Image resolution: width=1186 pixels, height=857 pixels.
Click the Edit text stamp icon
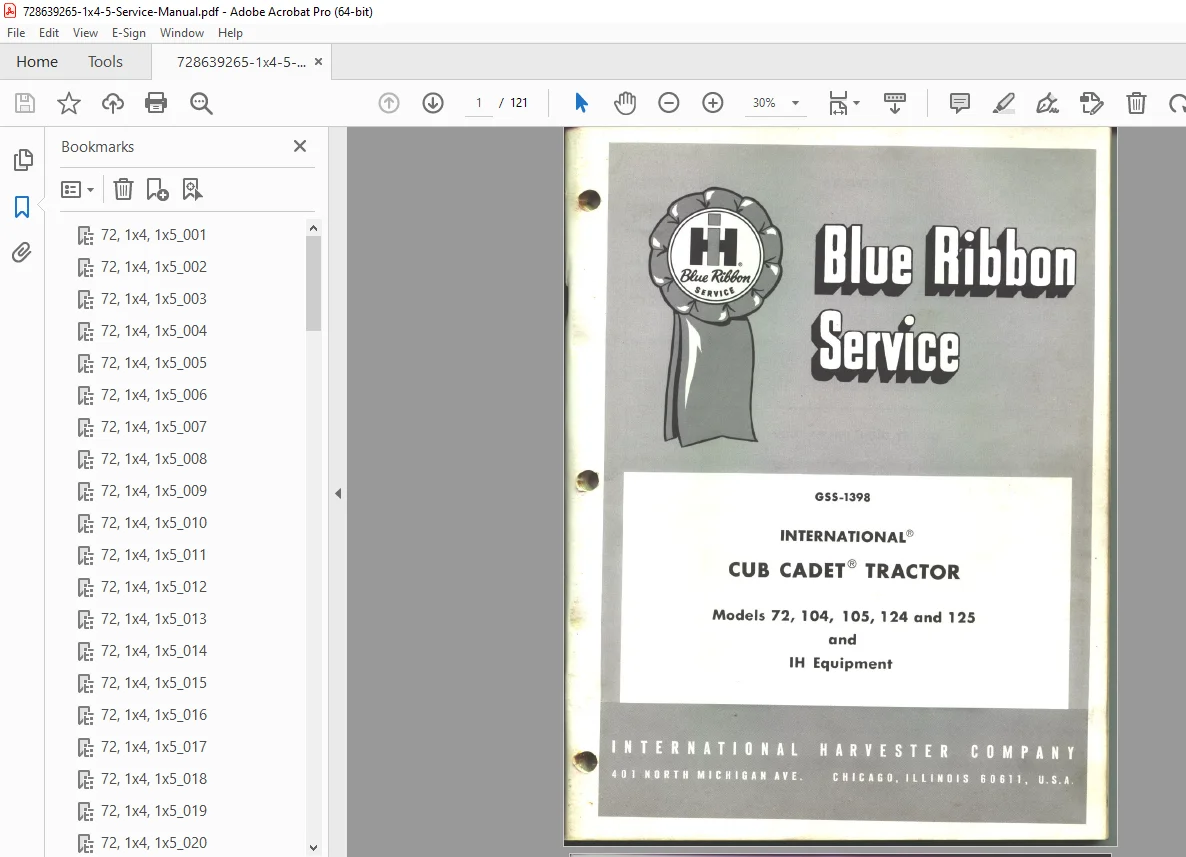(x=1091, y=103)
